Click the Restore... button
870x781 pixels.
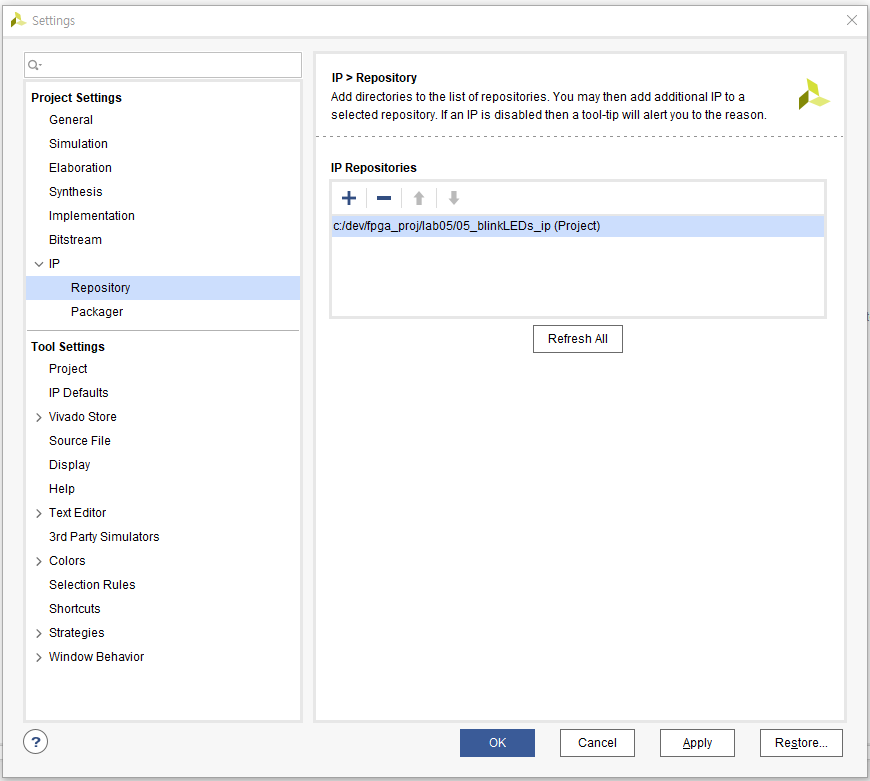click(801, 743)
